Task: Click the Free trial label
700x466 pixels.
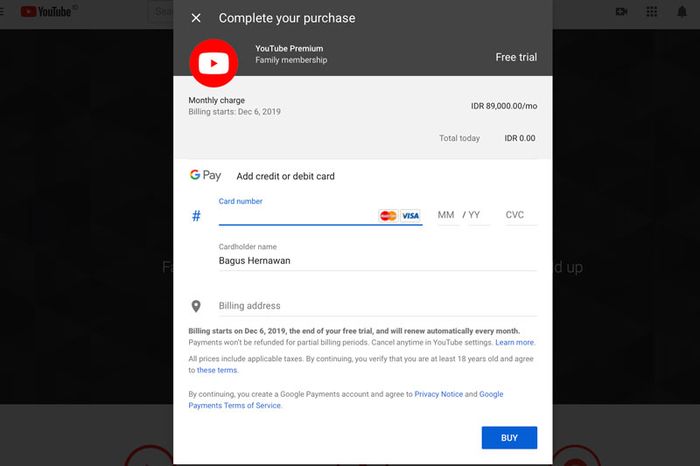Action: pyautogui.click(x=516, y=58)
